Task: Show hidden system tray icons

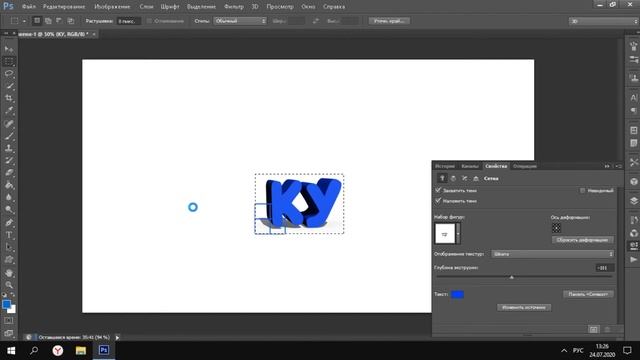Action: pos(564,351)
